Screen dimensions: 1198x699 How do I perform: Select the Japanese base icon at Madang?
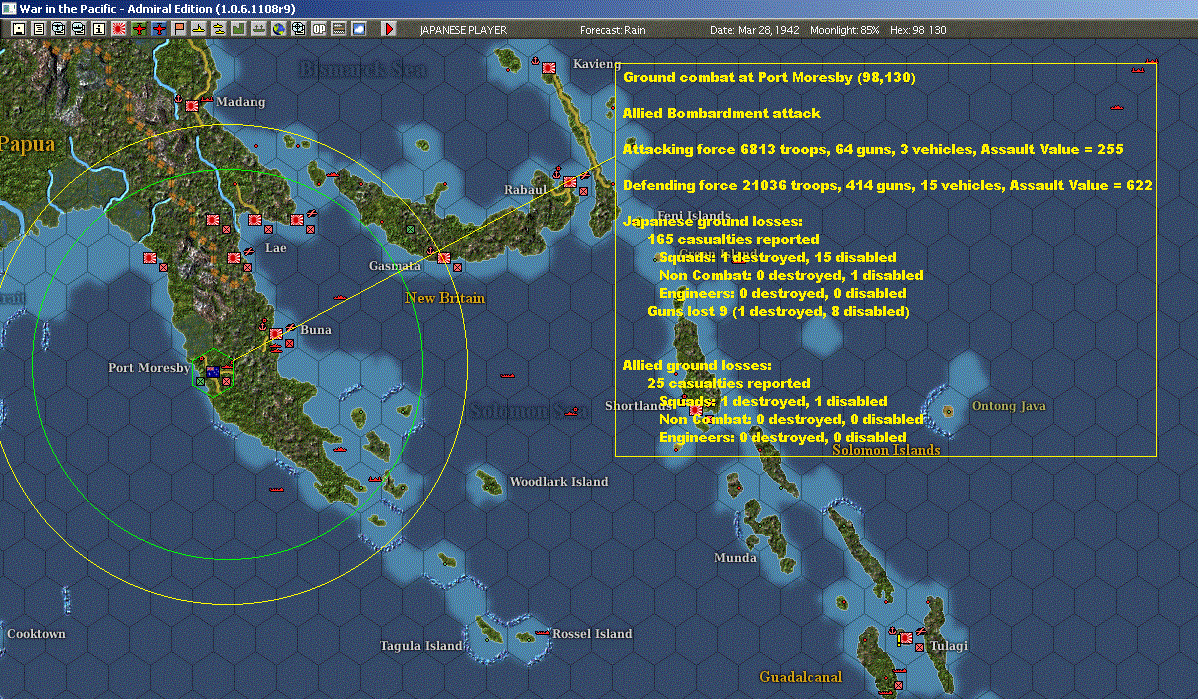[x=193, y=106]
